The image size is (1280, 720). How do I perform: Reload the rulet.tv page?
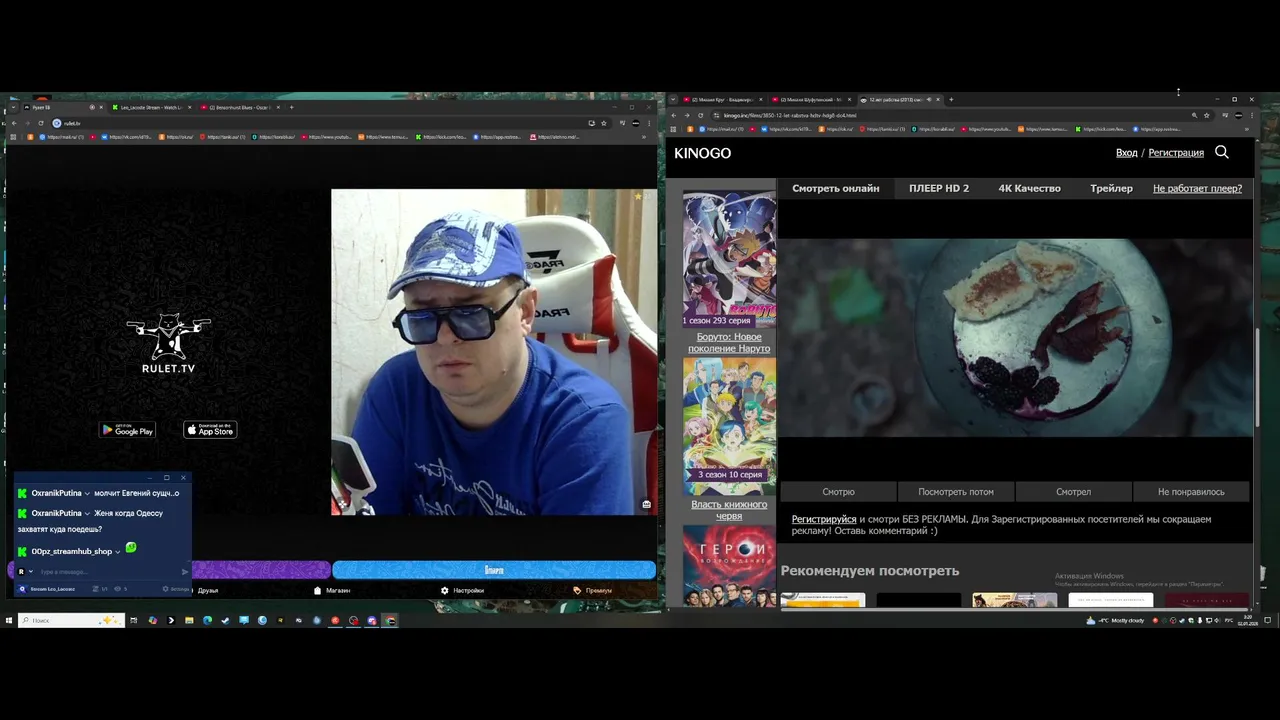pyautogui.click(x=41, y=123)
